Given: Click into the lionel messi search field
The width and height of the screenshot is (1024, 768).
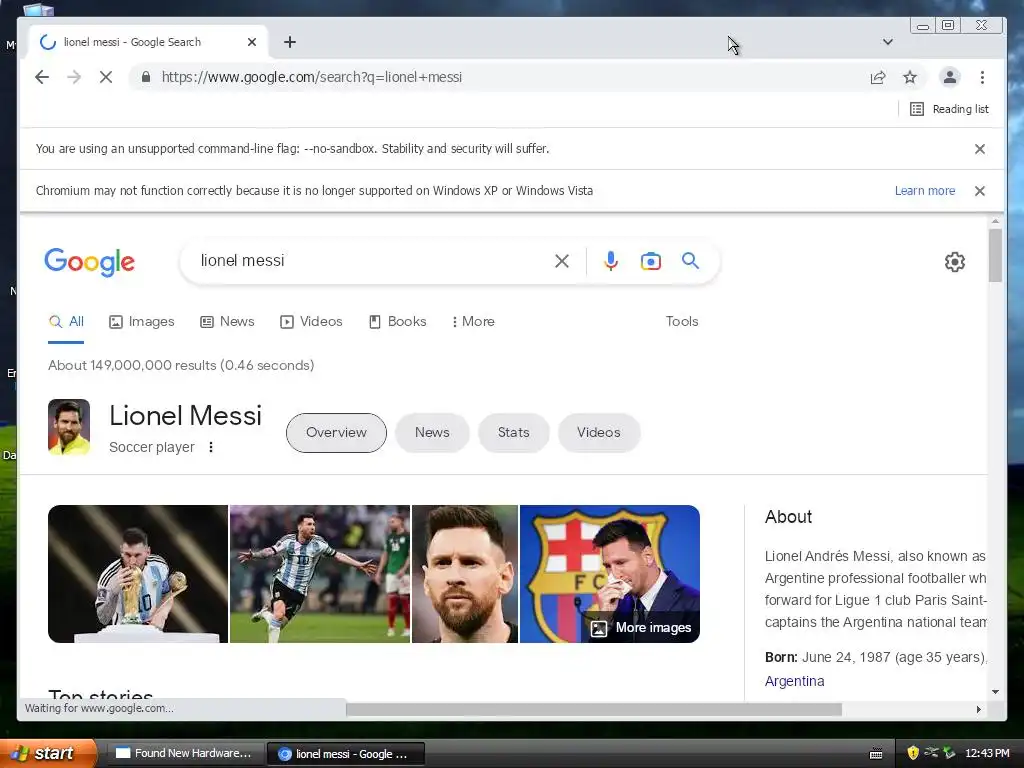Looking at the screenshot, I should point(372,261).
